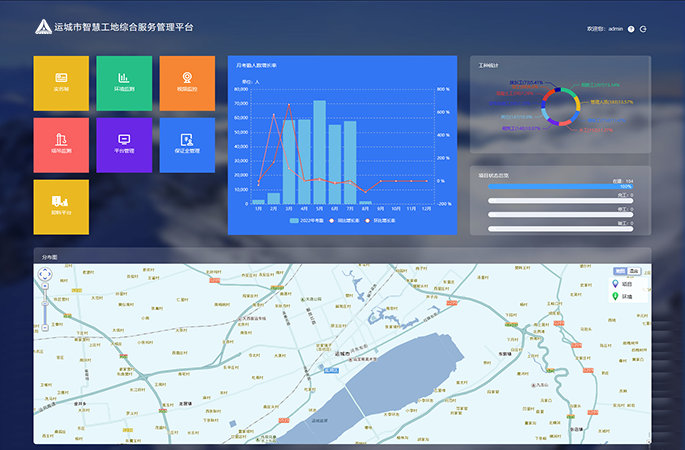This screenshot has width=685, height=450.
Task: Click the map zoom in plus button
Action: coord(45,286)
